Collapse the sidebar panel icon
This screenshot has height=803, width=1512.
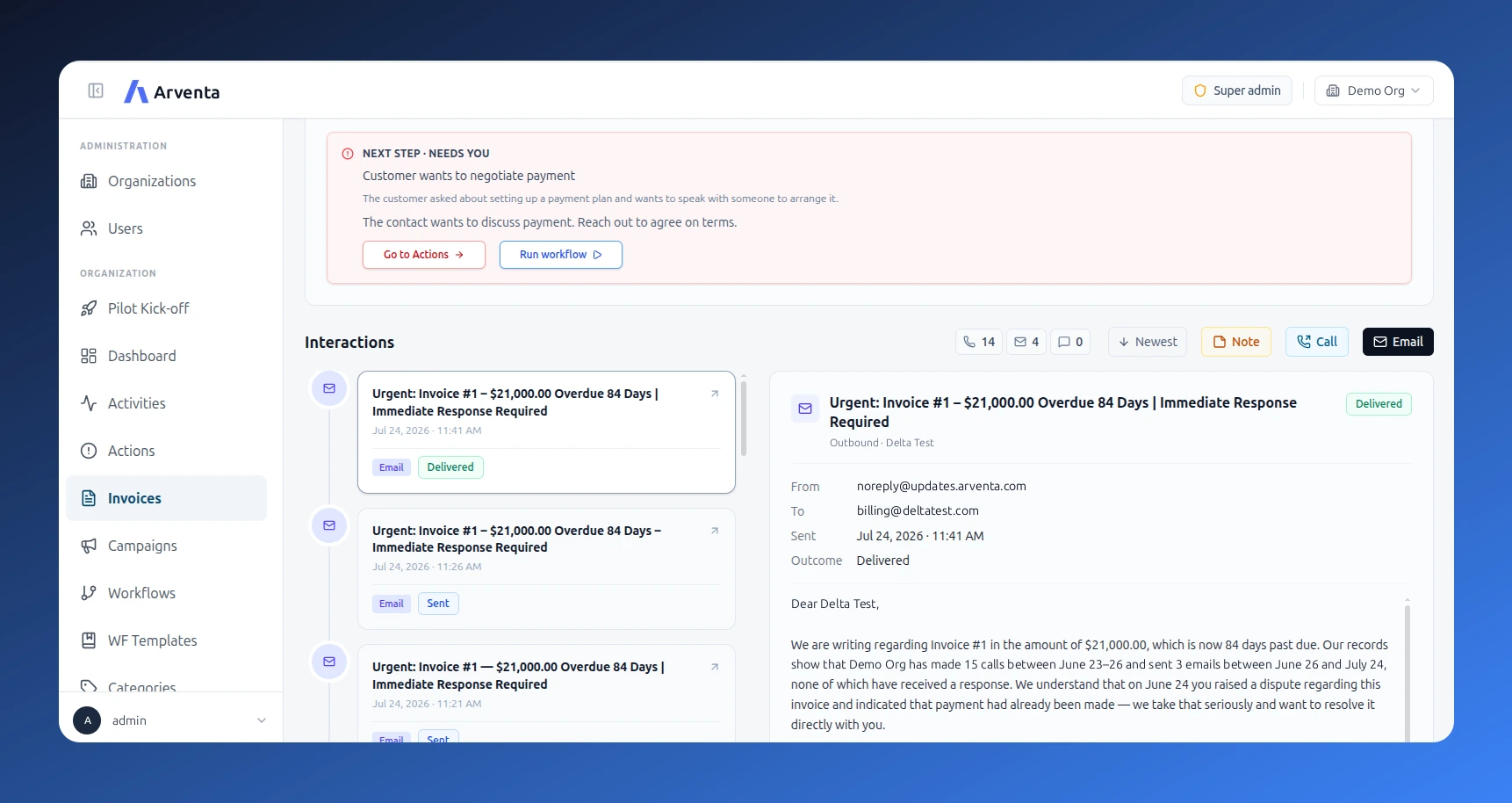tap(96, 90)
